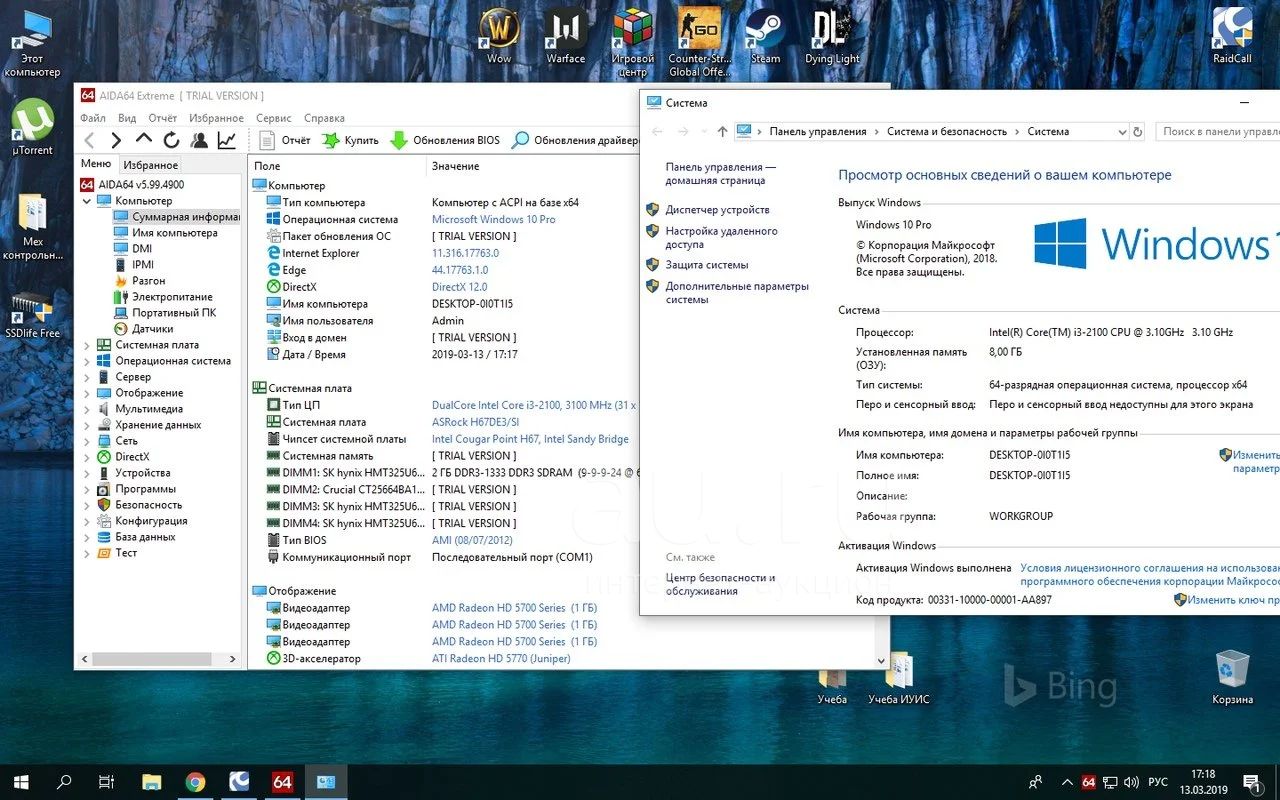Open address bar dropdown in Система window

click(x=1122, y=132)
